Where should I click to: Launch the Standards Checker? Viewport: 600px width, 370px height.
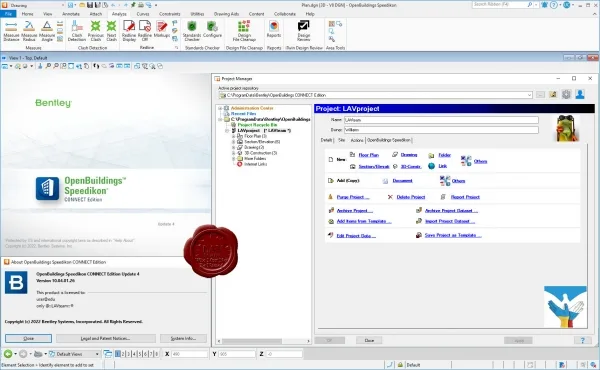coord(192,31)
